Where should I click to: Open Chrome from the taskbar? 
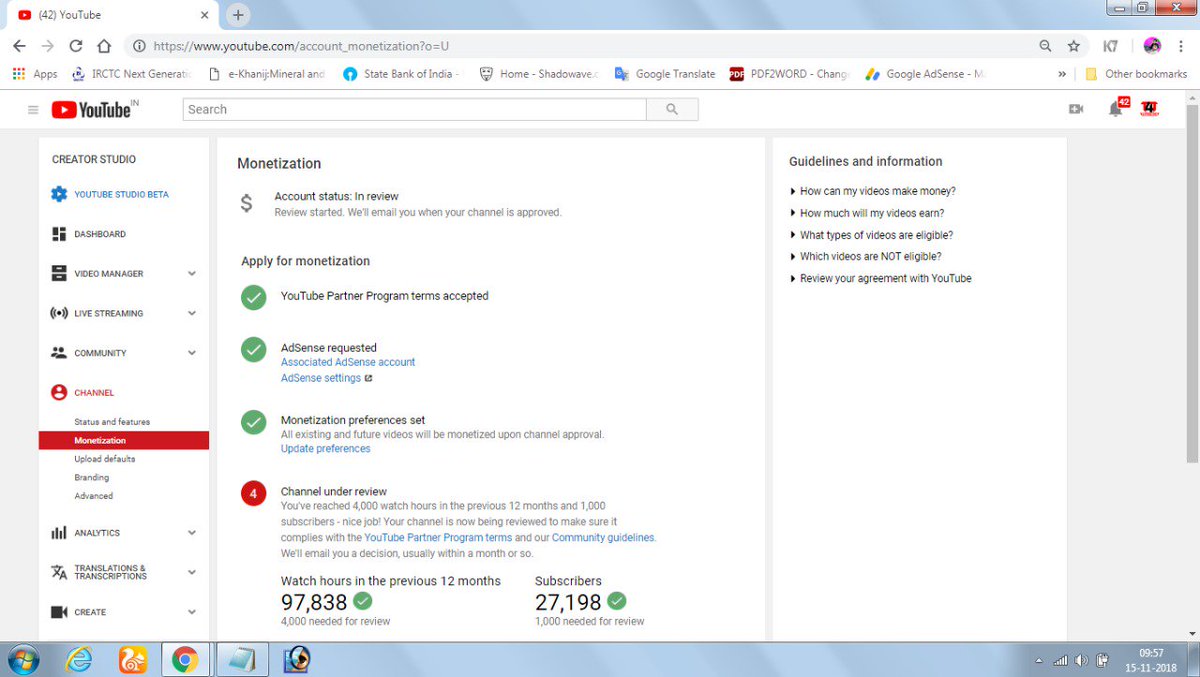click(x=184, y=660)
